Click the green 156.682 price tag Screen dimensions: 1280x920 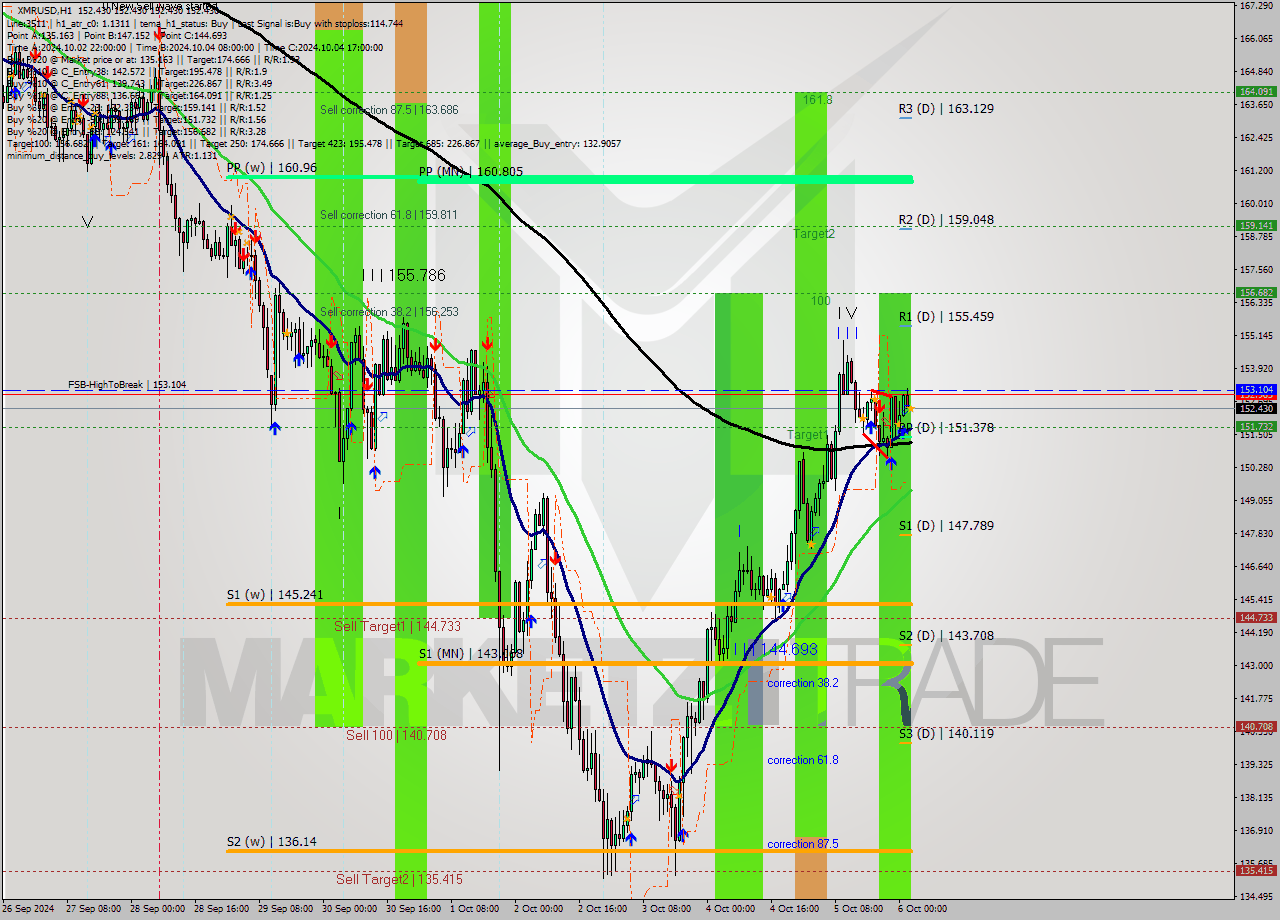coord(1256,292)
